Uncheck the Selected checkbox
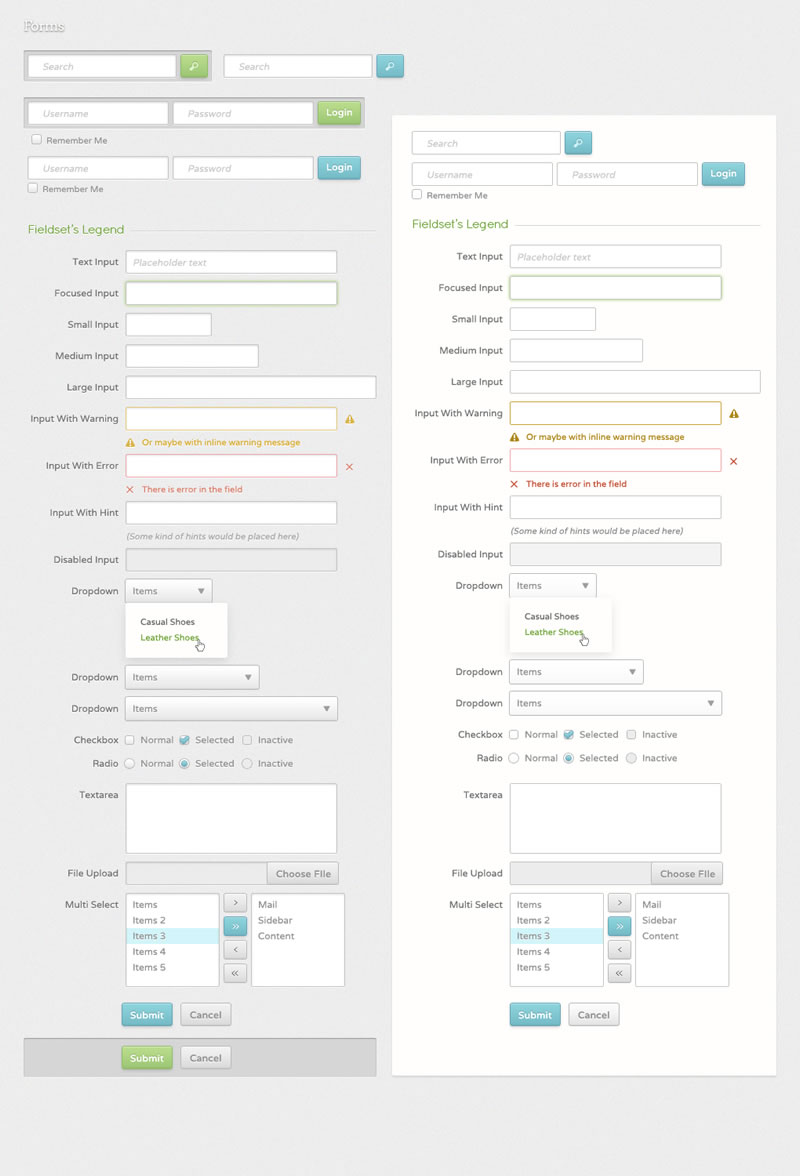The height and width of the screenshot is (1176, 800). tap(185, 739)
